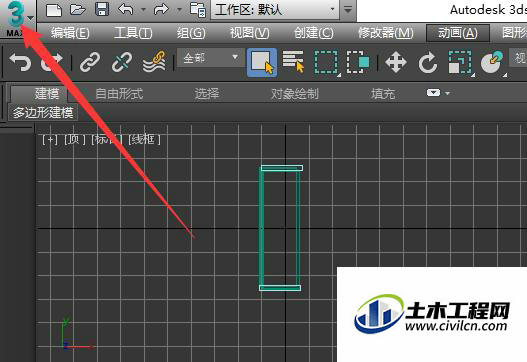Open the 编辑(E) menu
This screenshot has height=362, width=527.
pyautogui.click(x=70, y=33)
